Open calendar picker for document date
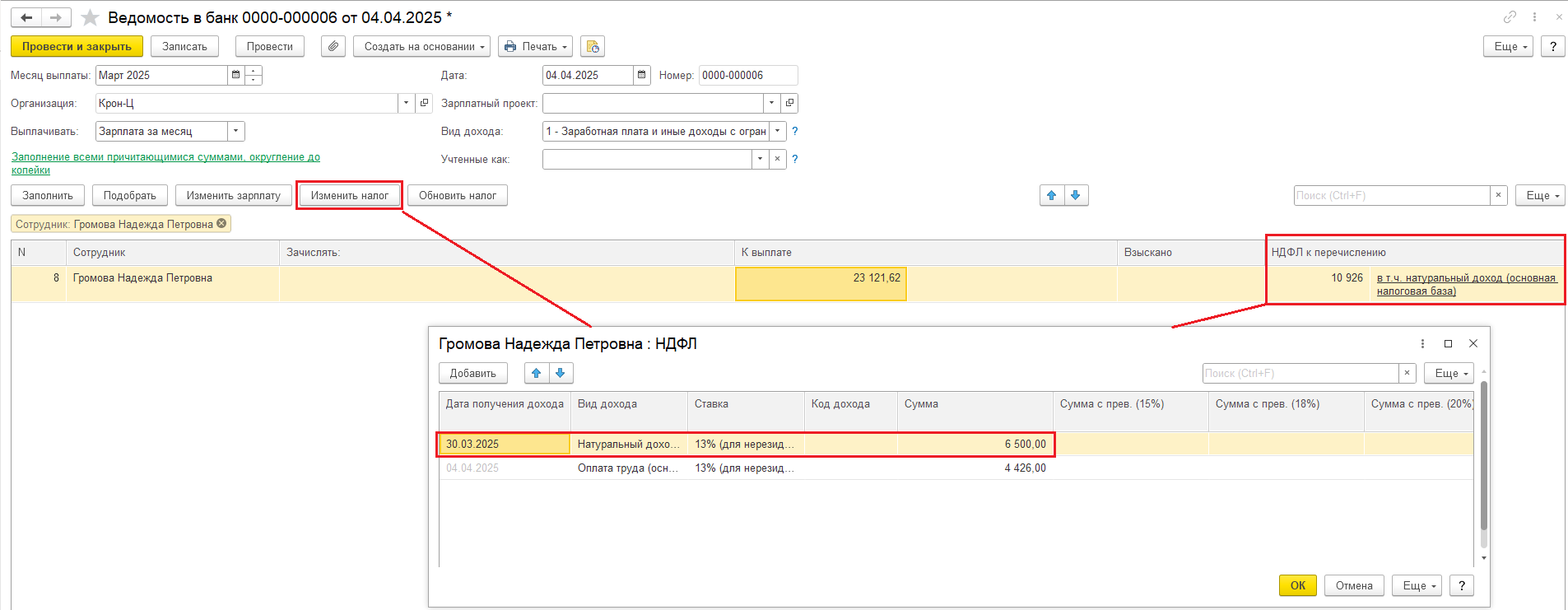Image resolution: width=1568 pixels, height=610 pixels. (642, 75)
